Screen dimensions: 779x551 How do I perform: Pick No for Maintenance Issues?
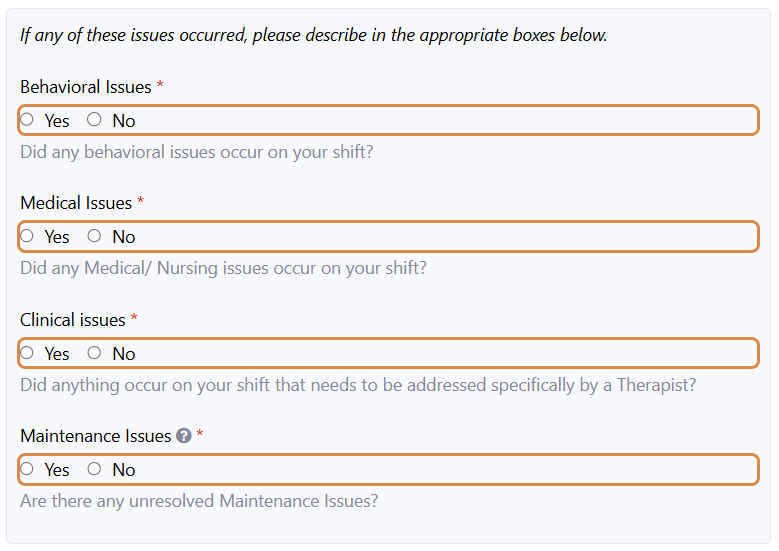click(95, 469)
